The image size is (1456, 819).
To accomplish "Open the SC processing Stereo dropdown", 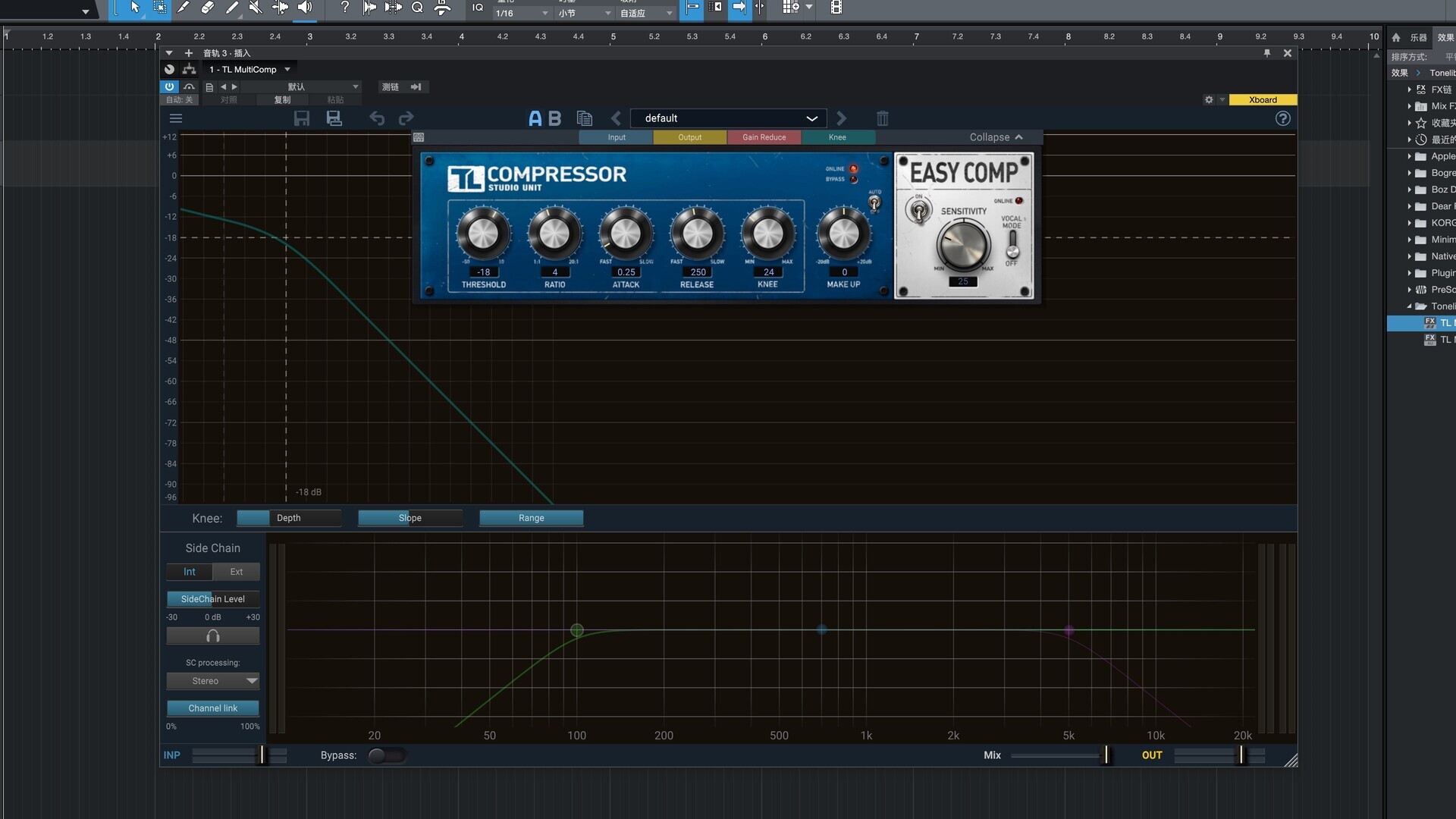I will [213, 681].
